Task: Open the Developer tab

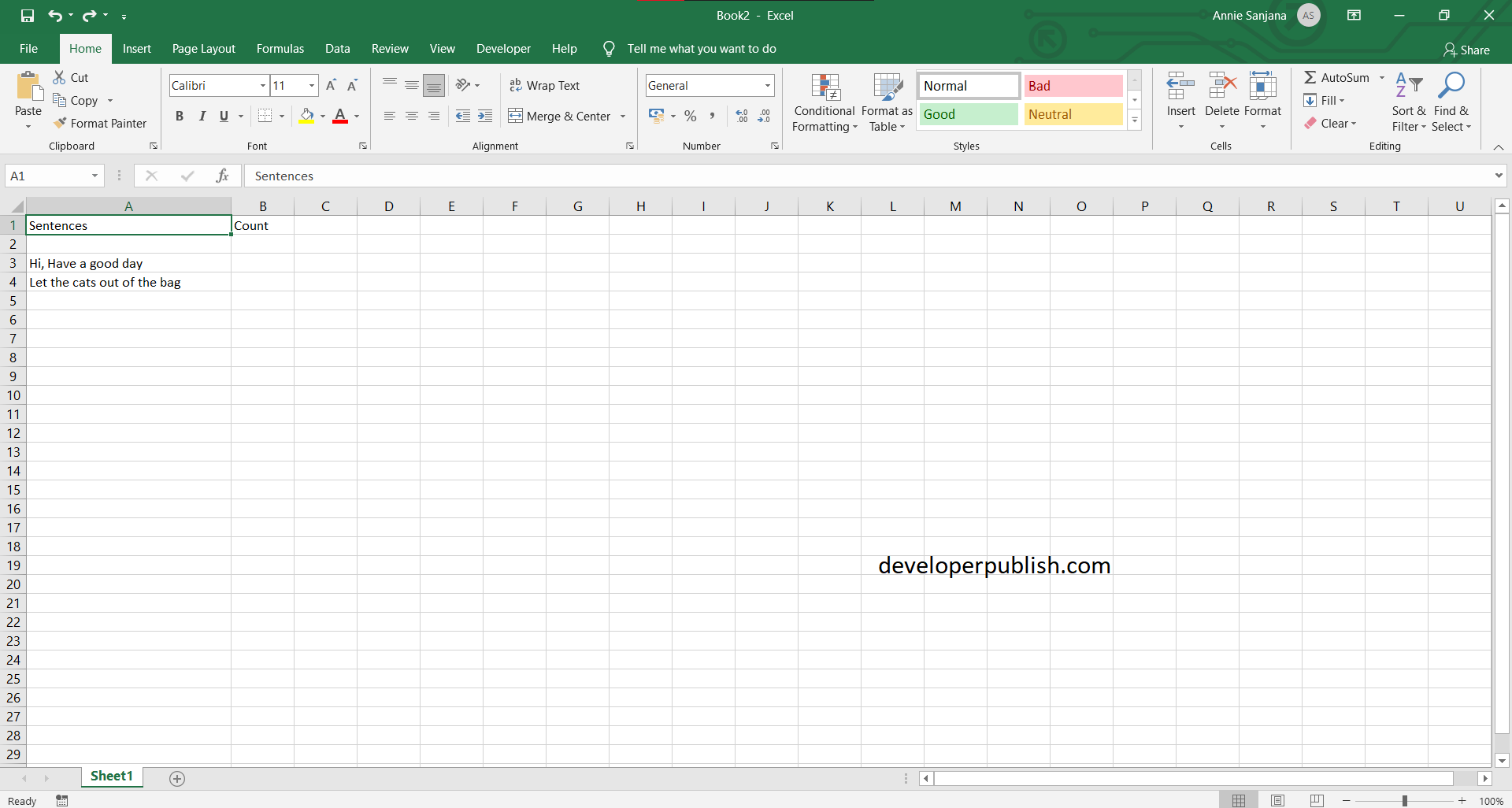Action: click(x=503, y=48)
